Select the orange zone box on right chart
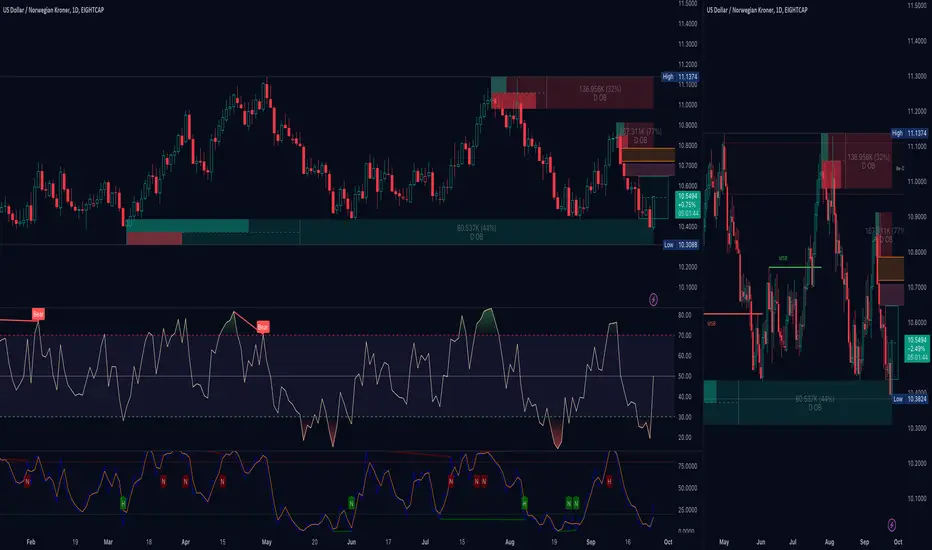 tap(890, 269)
